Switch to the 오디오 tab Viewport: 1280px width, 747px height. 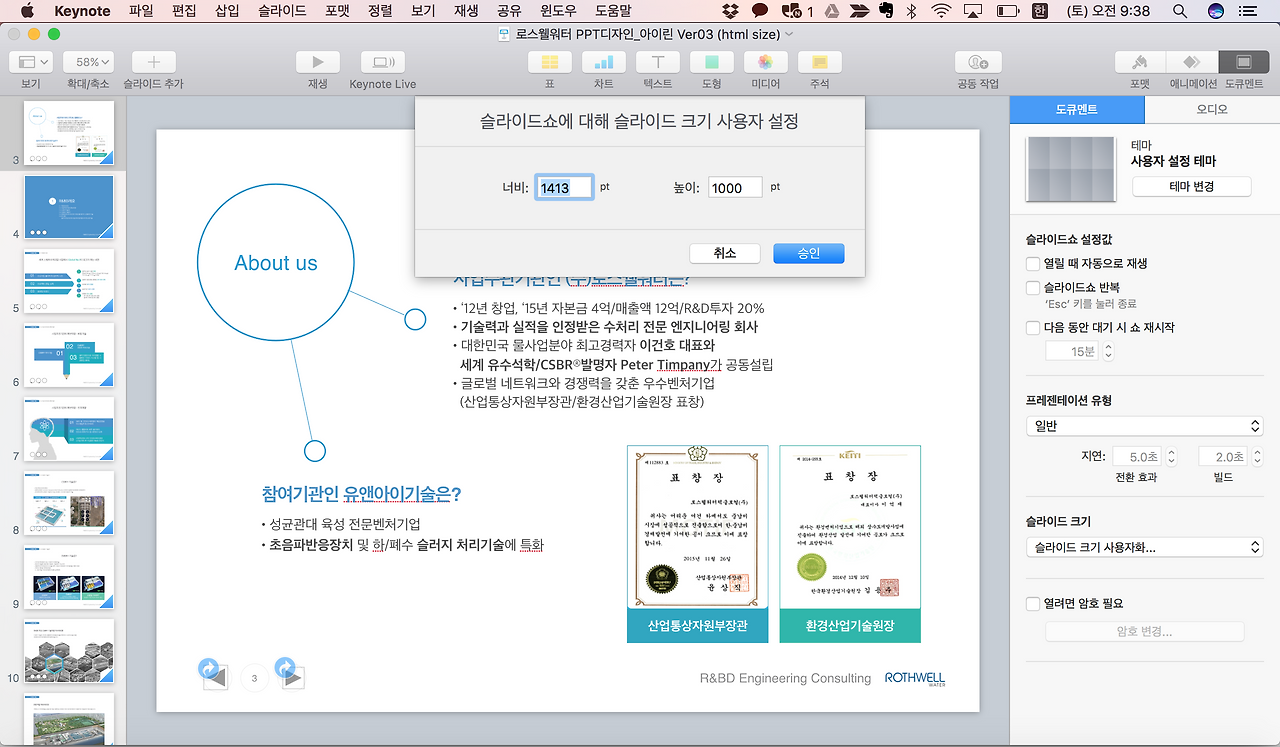click(1212, 108)
